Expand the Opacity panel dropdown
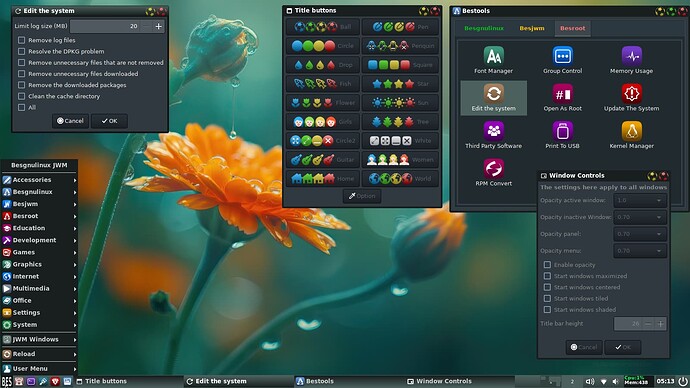This screenshot has height=388, width=690. [640, 234]
